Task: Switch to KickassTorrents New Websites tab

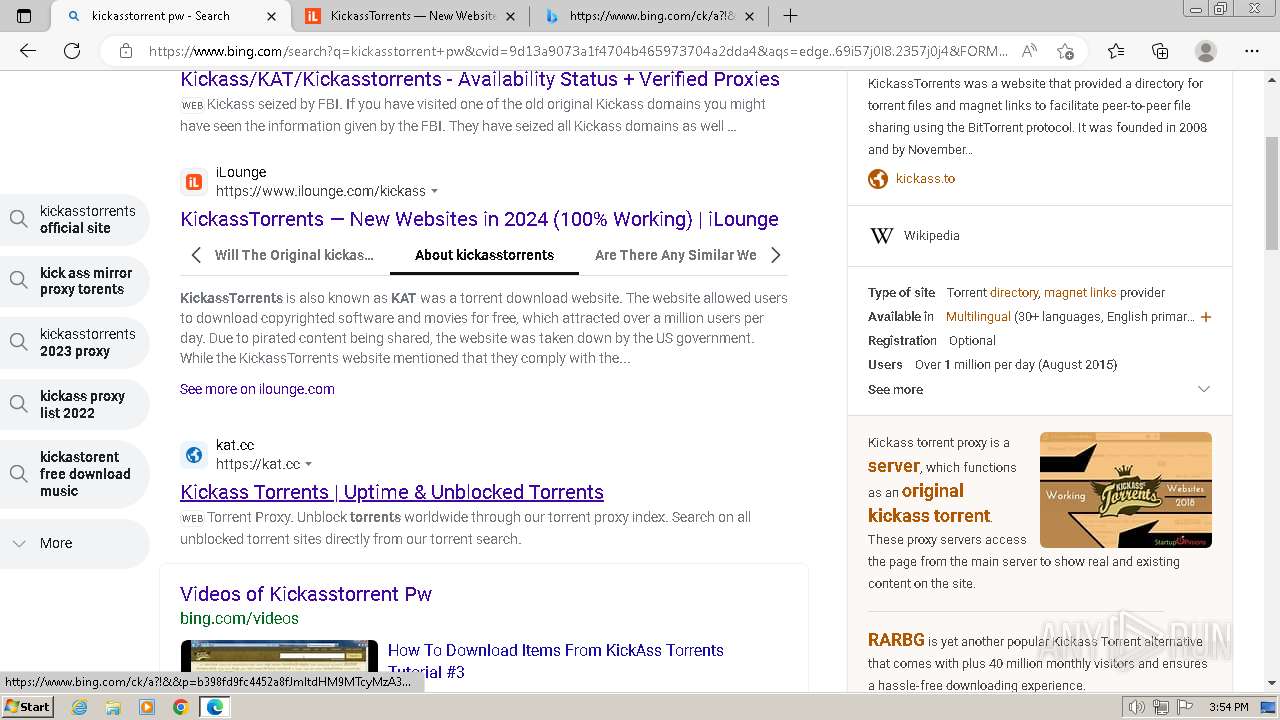Action: (x=412, y=16)
